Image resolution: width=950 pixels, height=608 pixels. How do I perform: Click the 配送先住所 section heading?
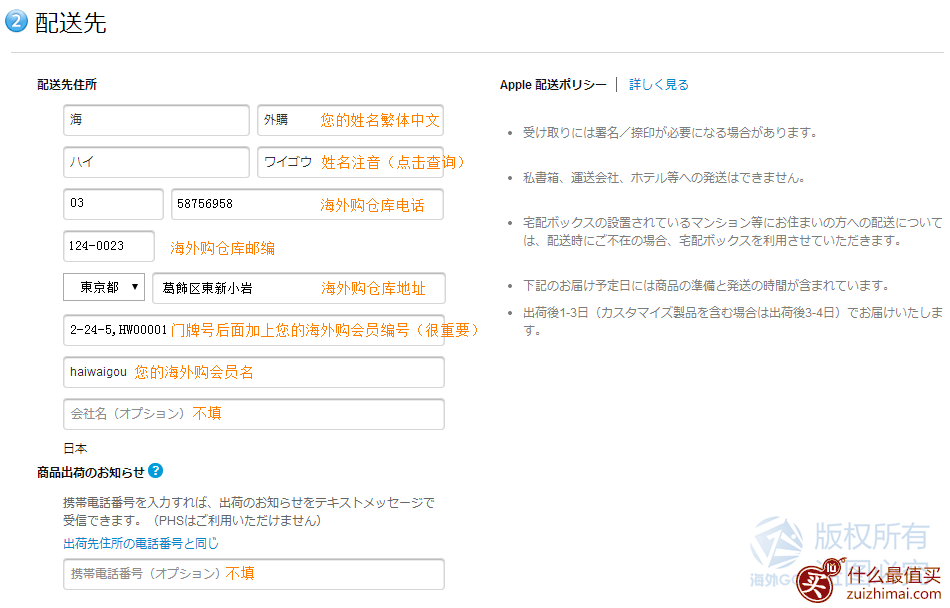tap(67, 85)
